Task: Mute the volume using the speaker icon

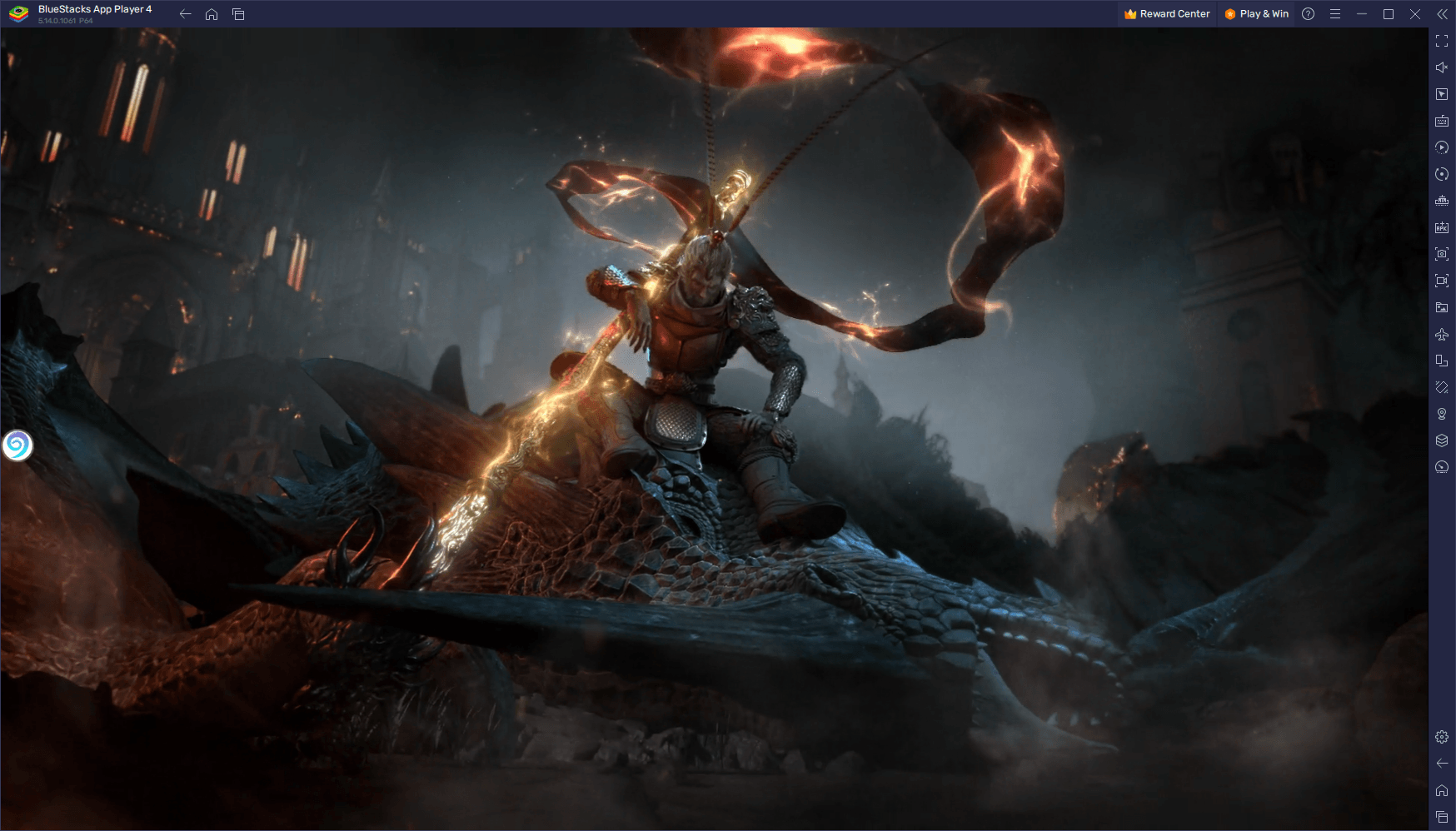Action: click(1442, 67)
